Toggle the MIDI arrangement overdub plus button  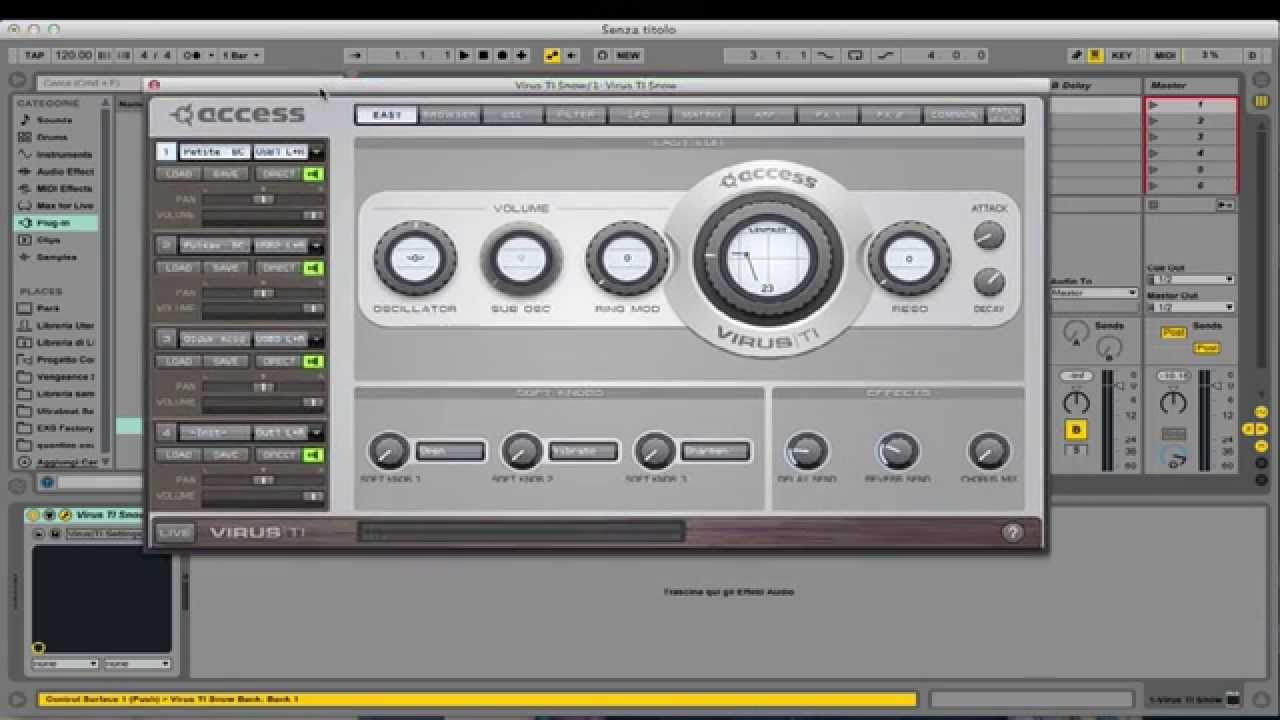[521, 55]
